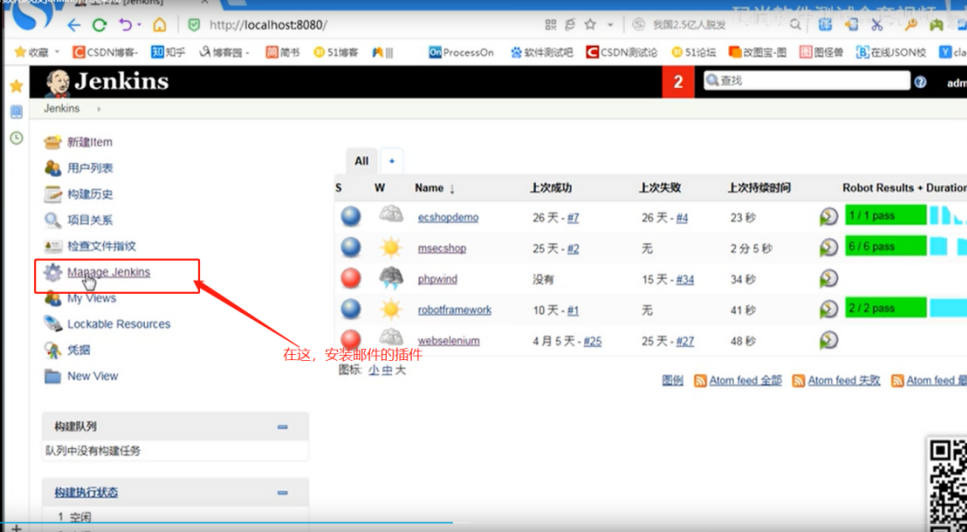Open the QR/grid icon in address bar
Viewport: 967px width, 532px height.
click(x=551, y=24)
